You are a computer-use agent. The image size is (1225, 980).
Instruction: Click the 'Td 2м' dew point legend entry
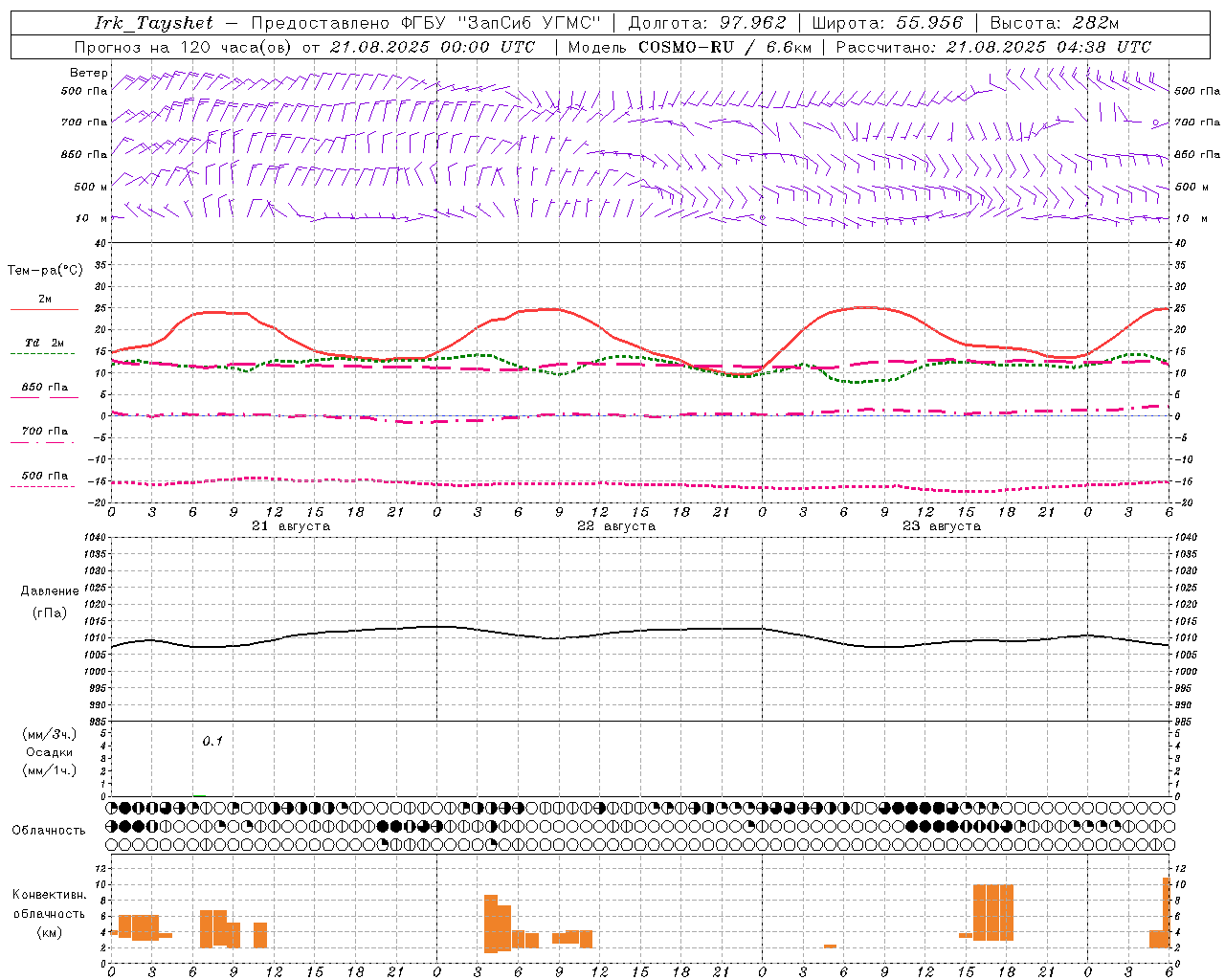tap(44, 343)
